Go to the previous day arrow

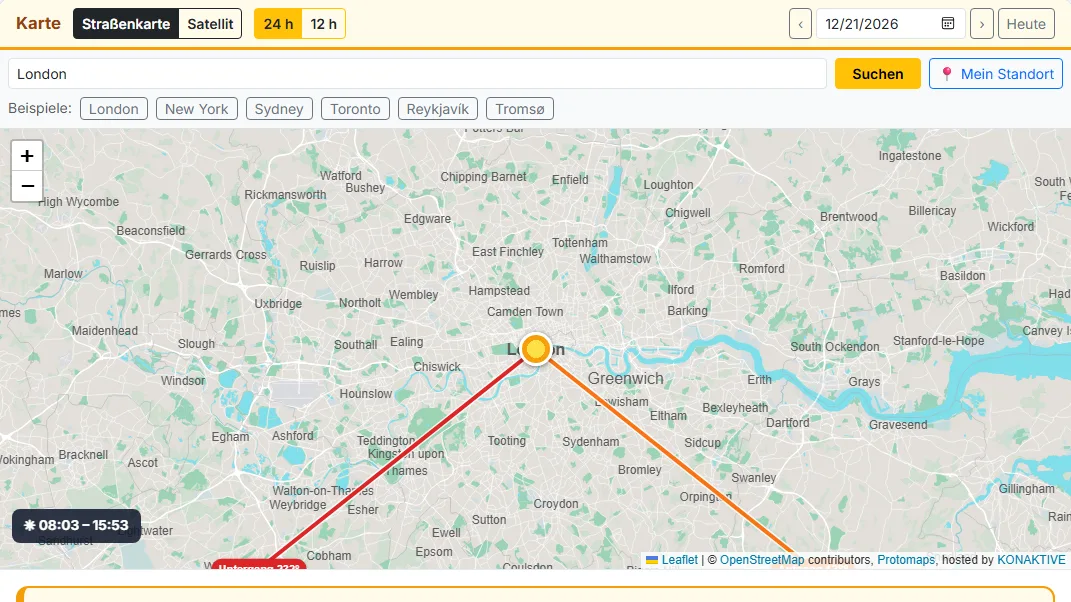point(801,24)
